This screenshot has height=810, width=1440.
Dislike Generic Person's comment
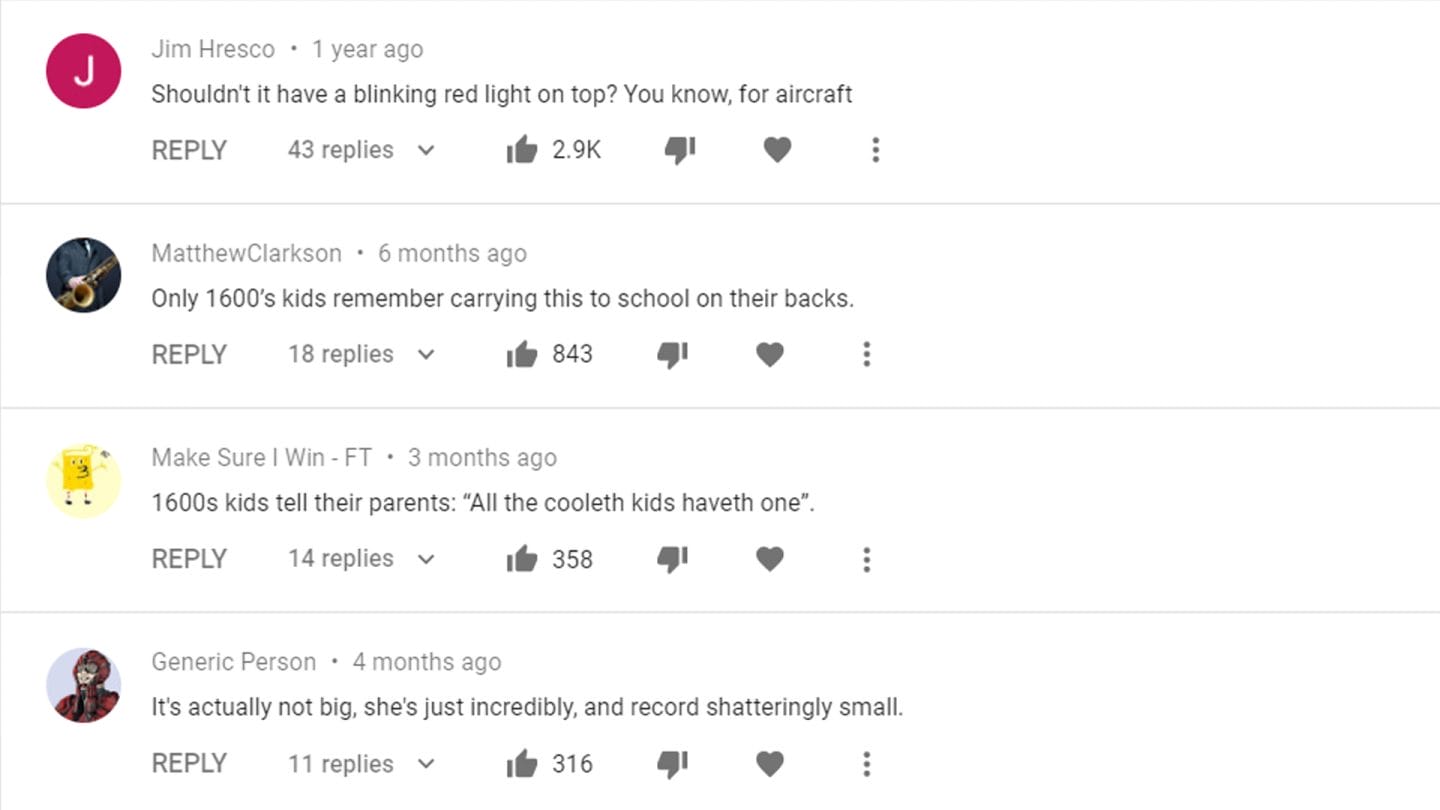point(672,764)
